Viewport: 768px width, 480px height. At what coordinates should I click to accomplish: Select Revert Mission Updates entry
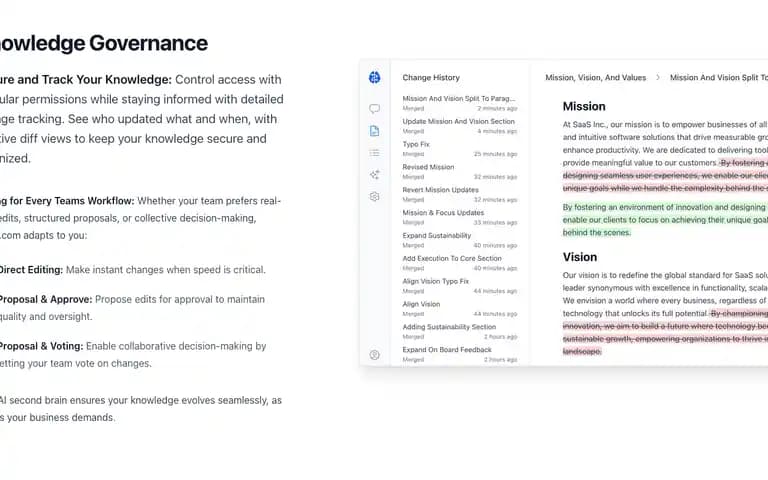click(459, 194)
